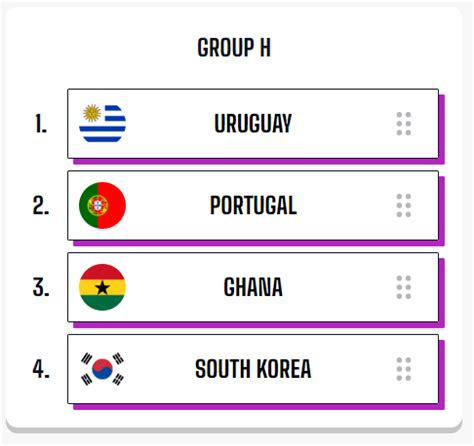Select the PORTUGAL team name
The height and width of the screenshot is (446, 474).
[x=253, y=205]
